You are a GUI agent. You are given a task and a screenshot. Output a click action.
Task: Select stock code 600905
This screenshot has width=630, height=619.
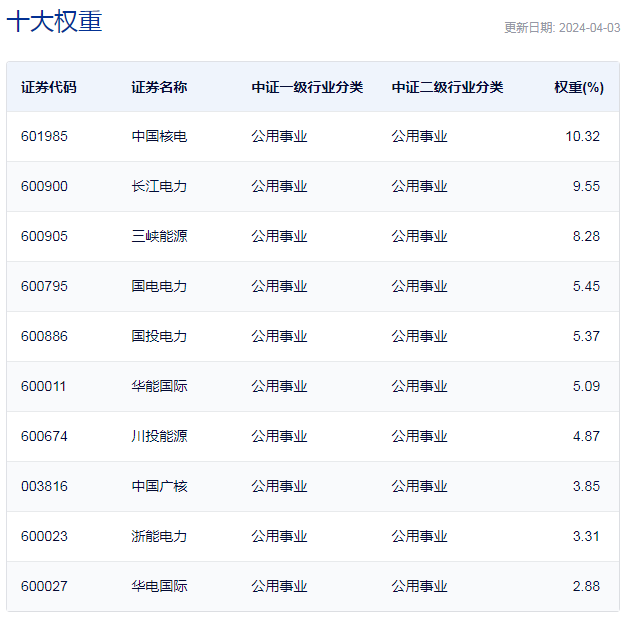point(44,236)
